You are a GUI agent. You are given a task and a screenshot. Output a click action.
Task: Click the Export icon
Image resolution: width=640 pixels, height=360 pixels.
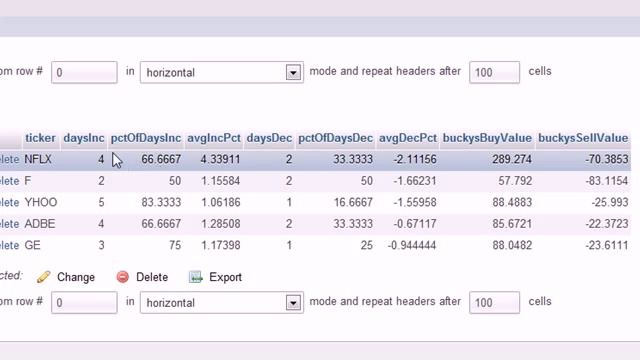[196, 277]
